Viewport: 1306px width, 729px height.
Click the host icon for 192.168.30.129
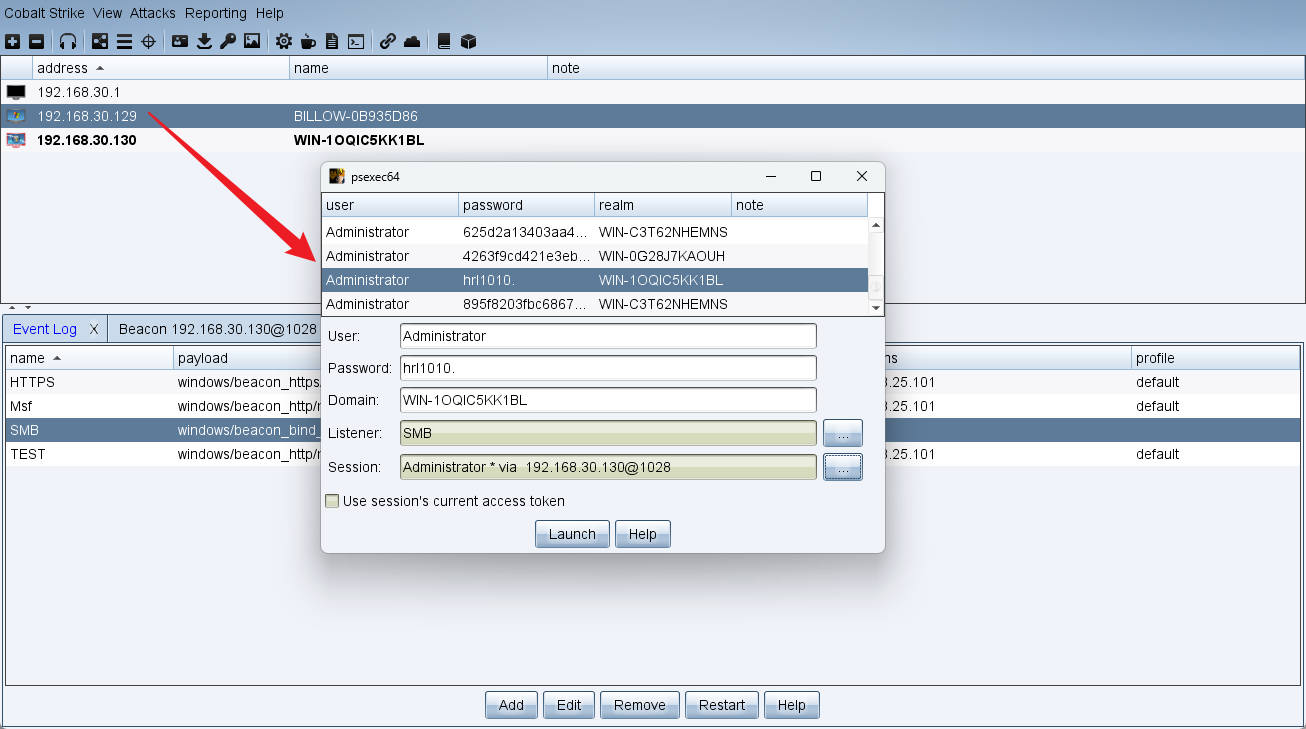[x=16, y=116]
